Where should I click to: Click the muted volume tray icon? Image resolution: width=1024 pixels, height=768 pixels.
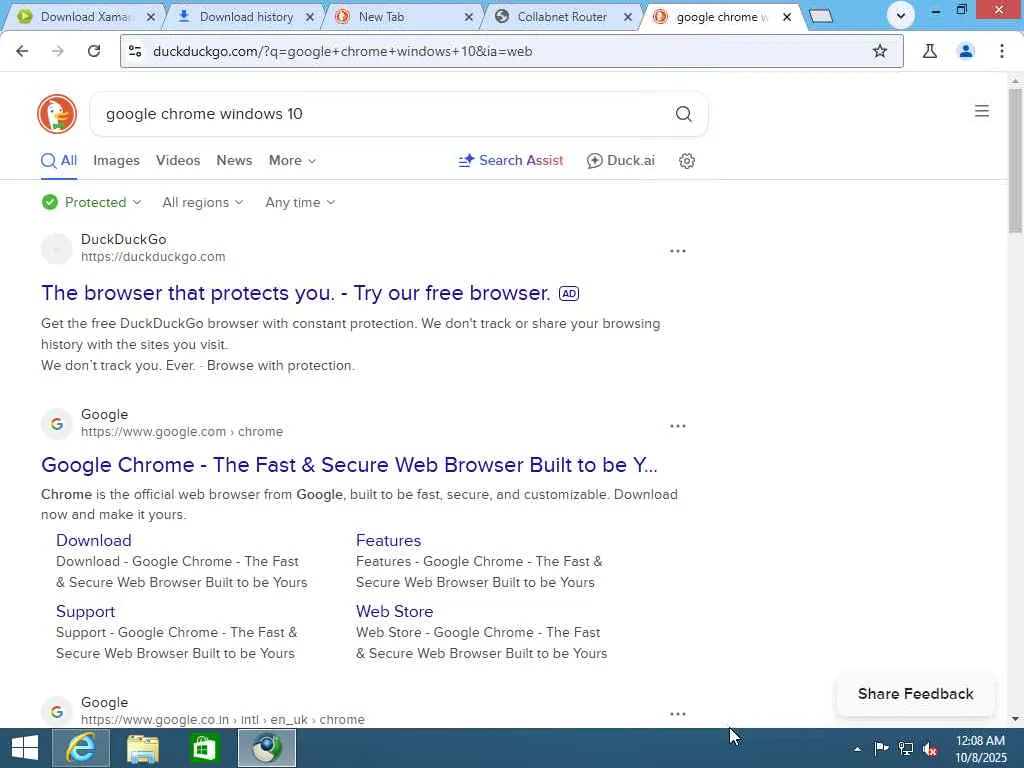(x=930, y=749)
